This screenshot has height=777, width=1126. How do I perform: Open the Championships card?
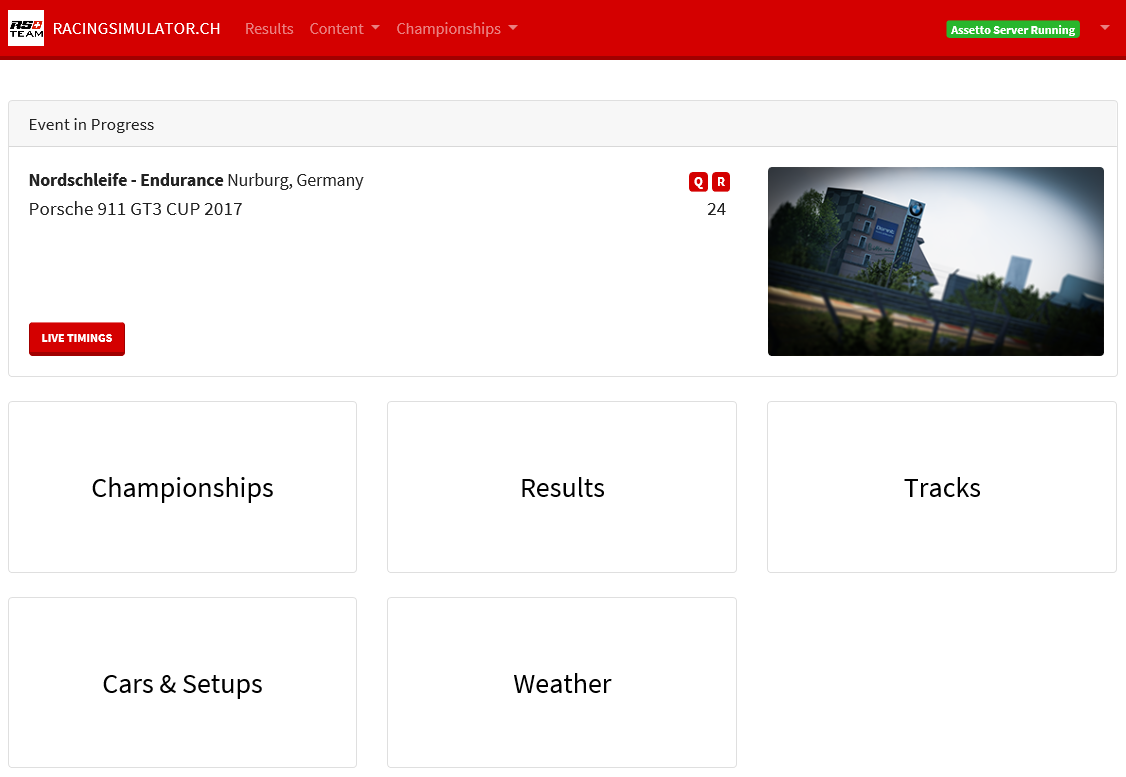(182, 487)
